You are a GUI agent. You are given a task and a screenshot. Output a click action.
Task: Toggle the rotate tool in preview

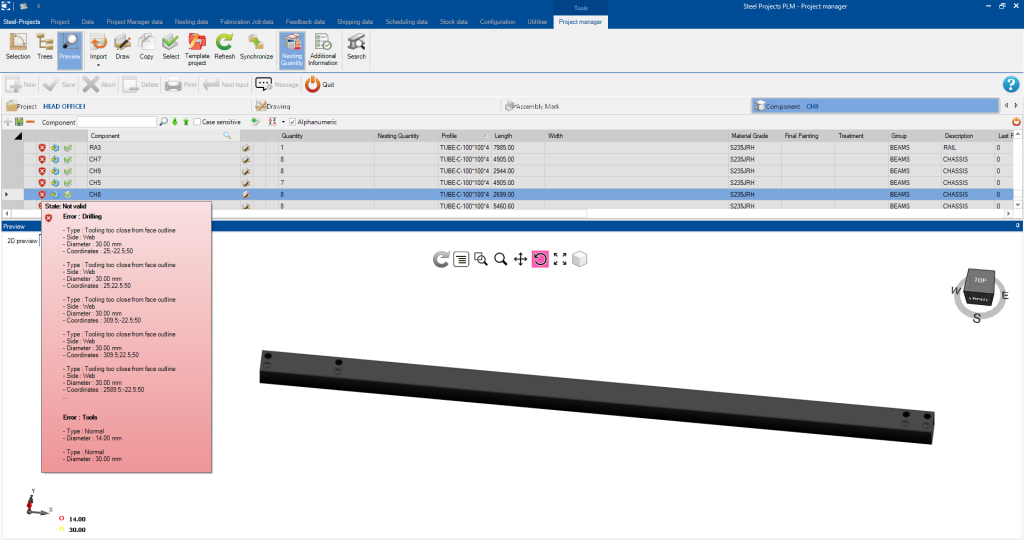(x=540, y=259)
